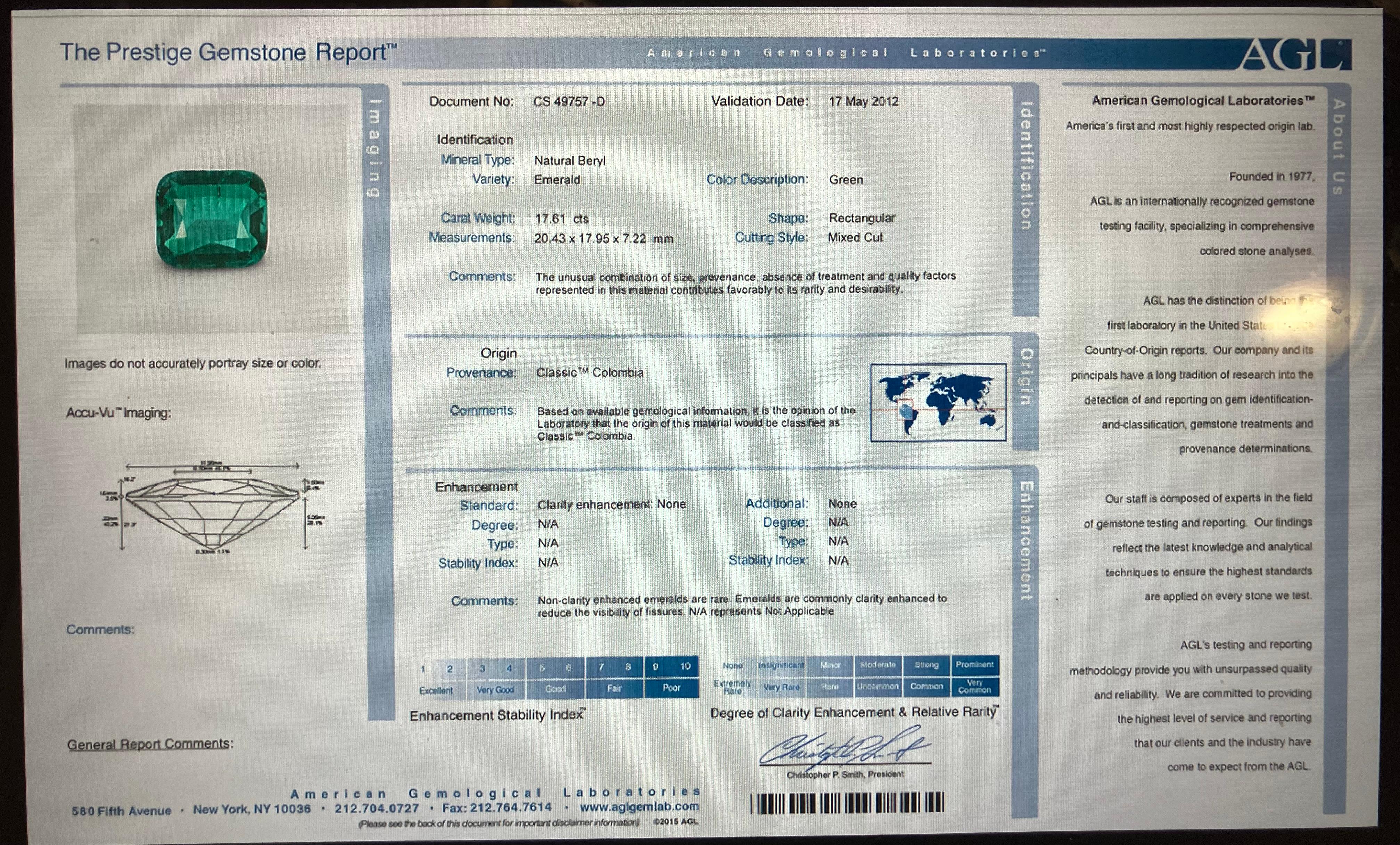The height and width of the screenshot is (845, 1400).
Task: Click the 'Fair' stability index cell
Action: pyautogui.click(x=614, y=688)
